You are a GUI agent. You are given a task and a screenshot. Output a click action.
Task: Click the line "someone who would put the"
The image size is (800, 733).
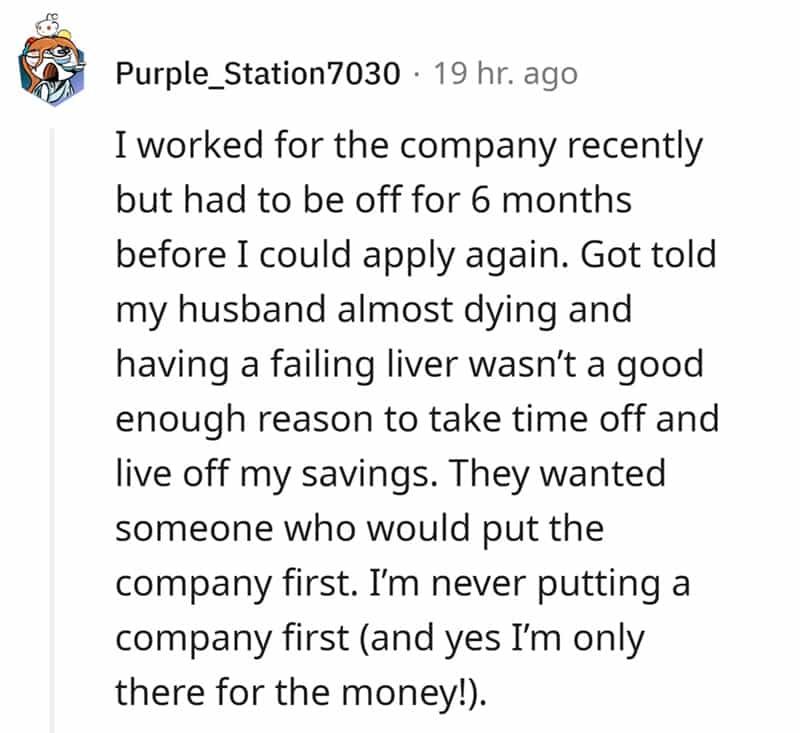point(359,527)
